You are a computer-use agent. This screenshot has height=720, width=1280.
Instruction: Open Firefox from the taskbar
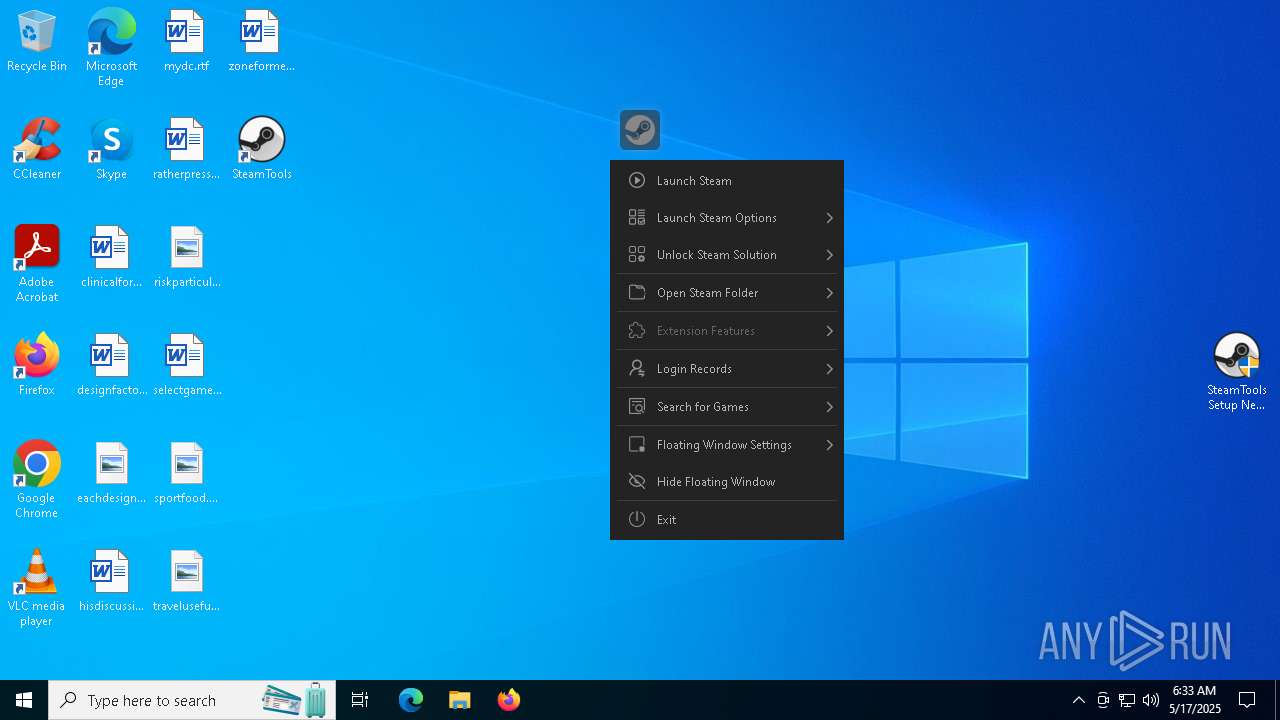508,700
